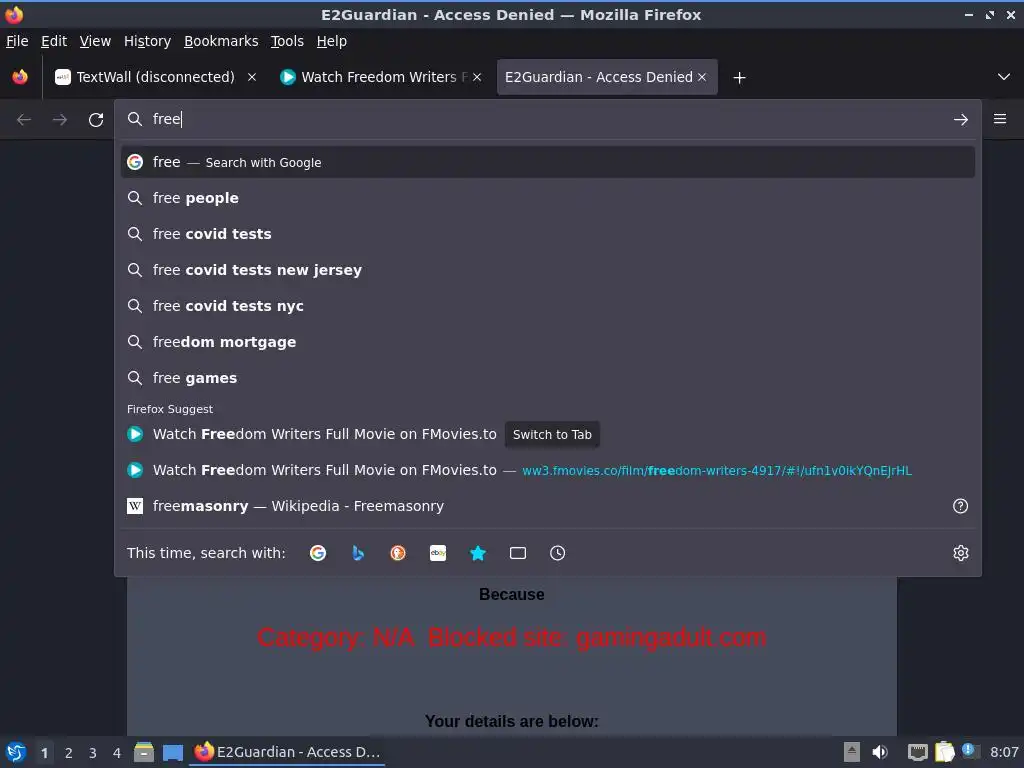This screenshot has height=768, width=1024.
Task: Open the Firefox application menu (hamburger)
Action: (x=1000, y=119)
